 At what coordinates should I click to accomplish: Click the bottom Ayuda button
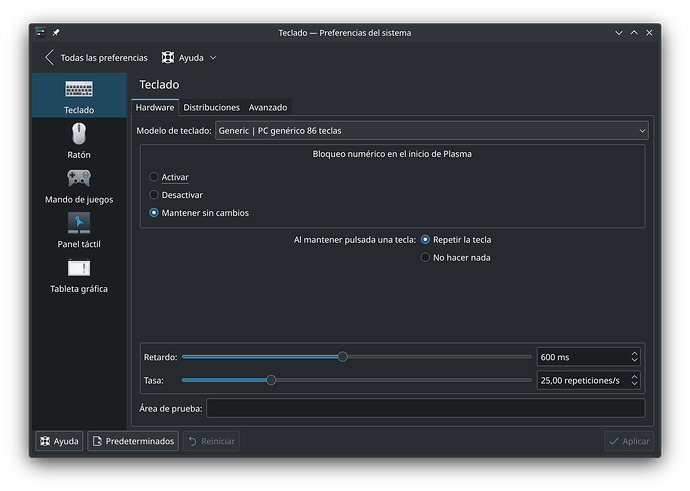click(x=59, y=441)
